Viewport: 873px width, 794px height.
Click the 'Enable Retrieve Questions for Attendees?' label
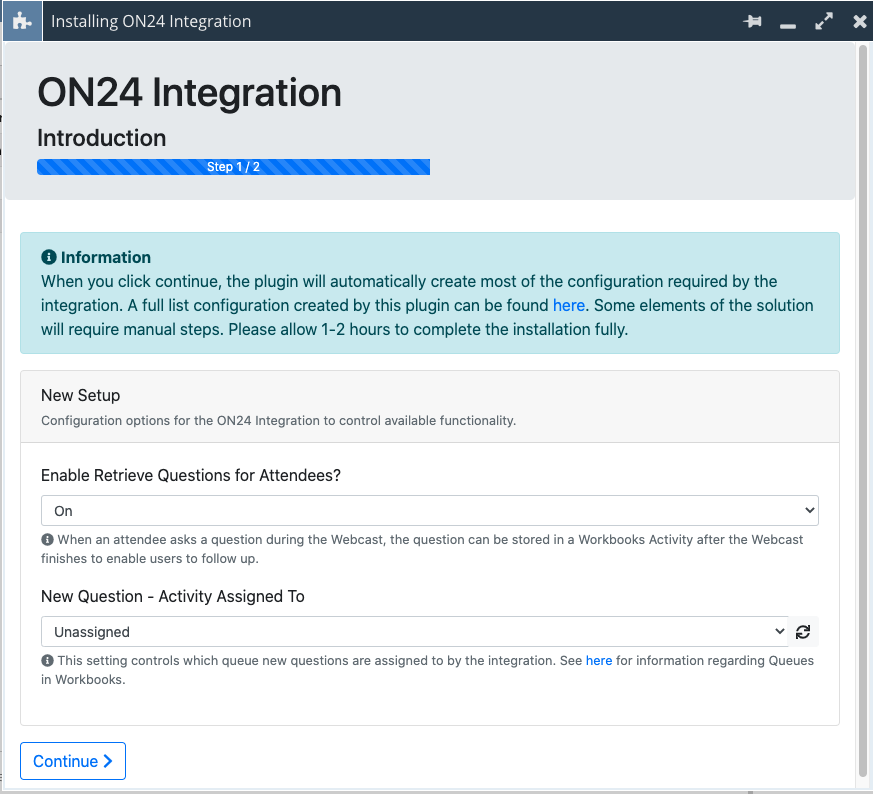pyautogui.click(x=191, y=475)
